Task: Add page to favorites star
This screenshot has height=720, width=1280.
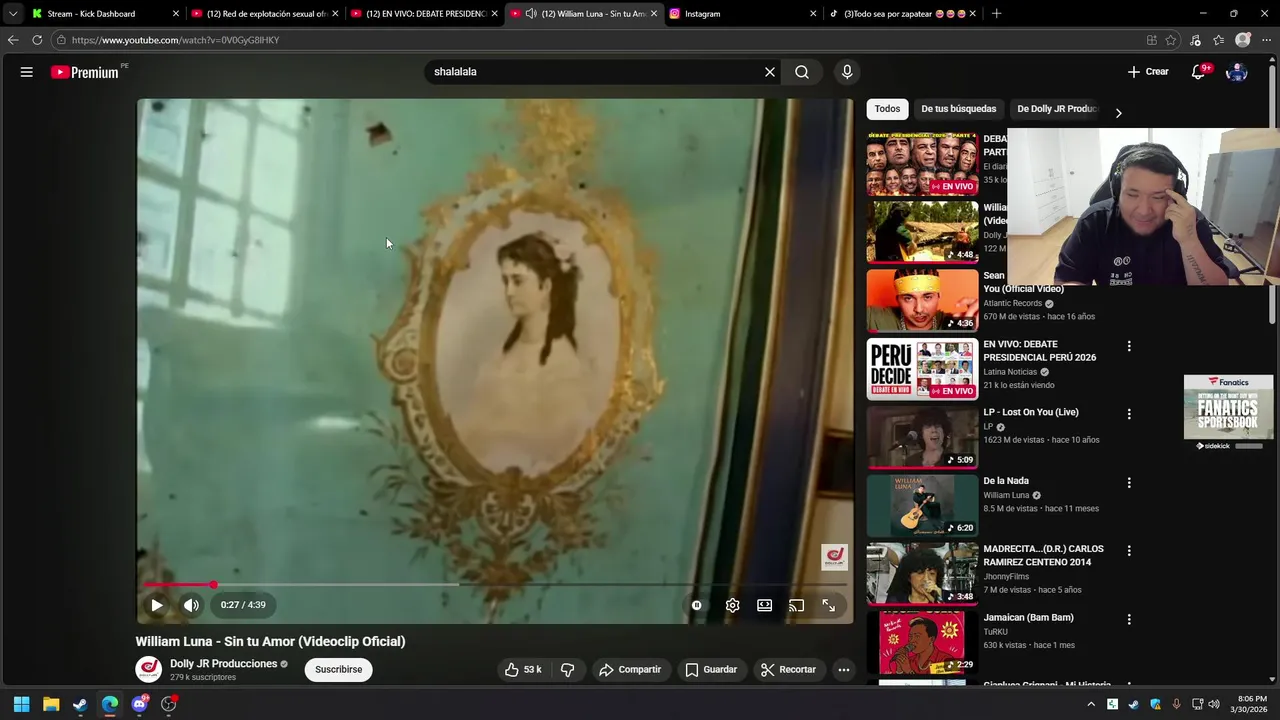Action: click(1171, 40)
